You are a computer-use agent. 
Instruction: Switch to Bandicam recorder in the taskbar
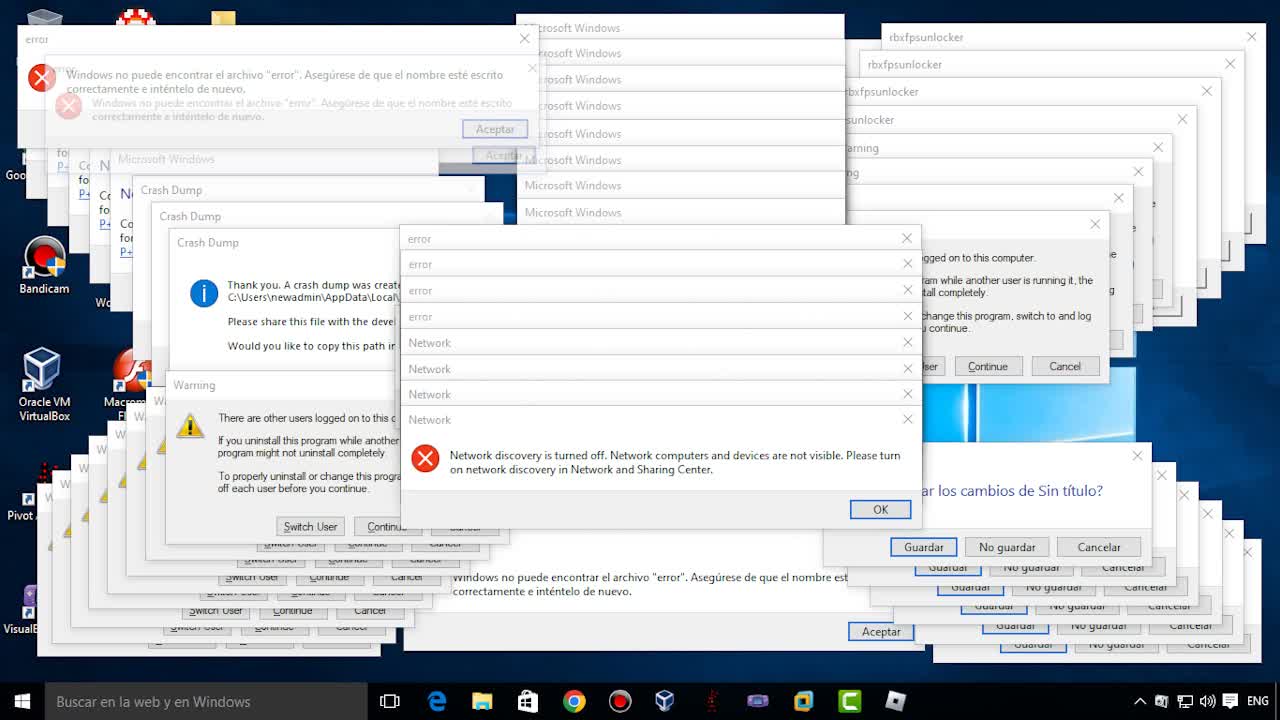point(620,701)
